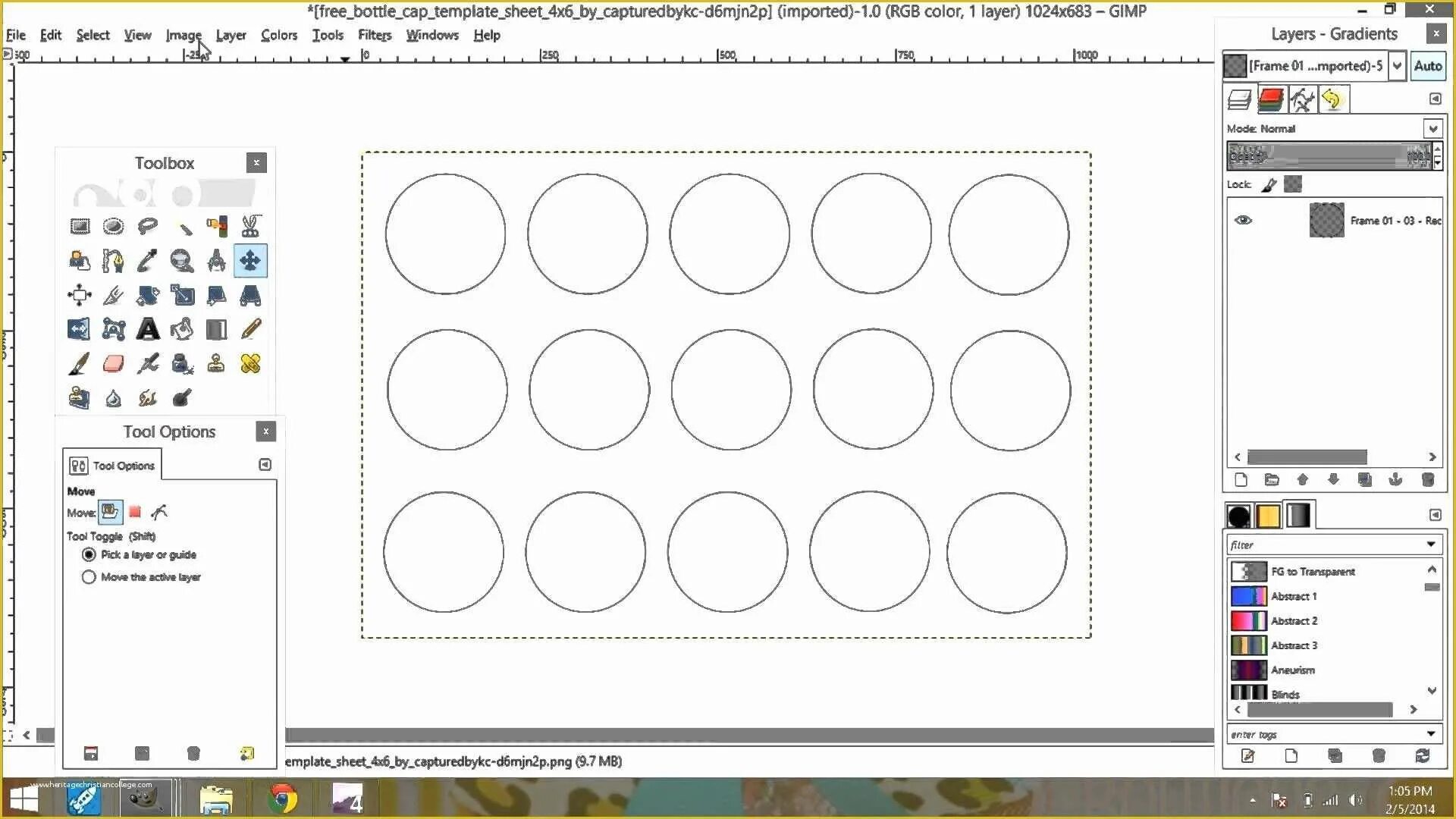
Task: Select the Zoom magnifier tool
Action: pyautogui.click(x=181, y=261)
